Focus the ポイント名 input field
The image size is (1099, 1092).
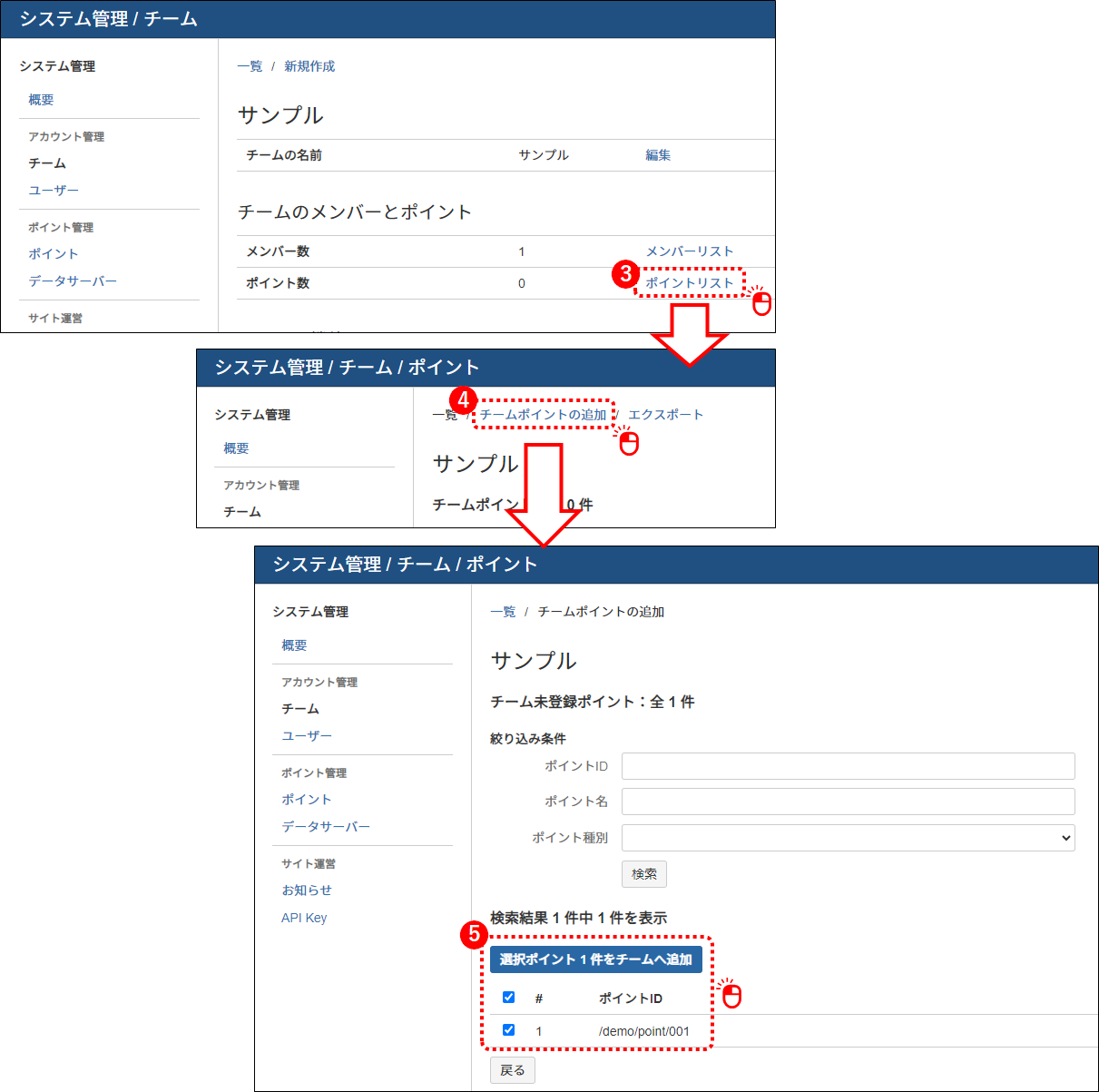point(849,802)
